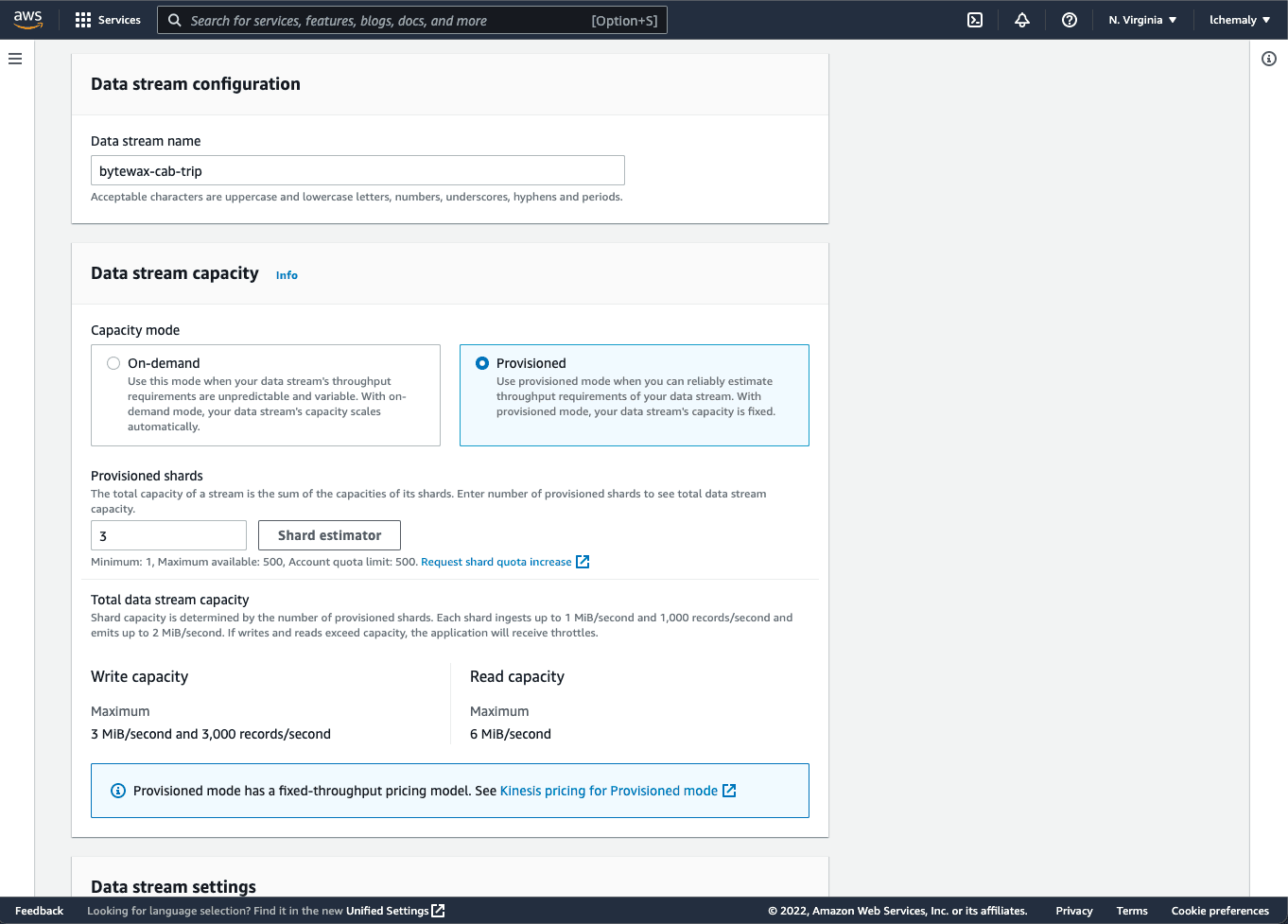Screen dimensions: 1288x924
Task: Click the 'Write capacity' heading
Action: [x=139, y=676]
